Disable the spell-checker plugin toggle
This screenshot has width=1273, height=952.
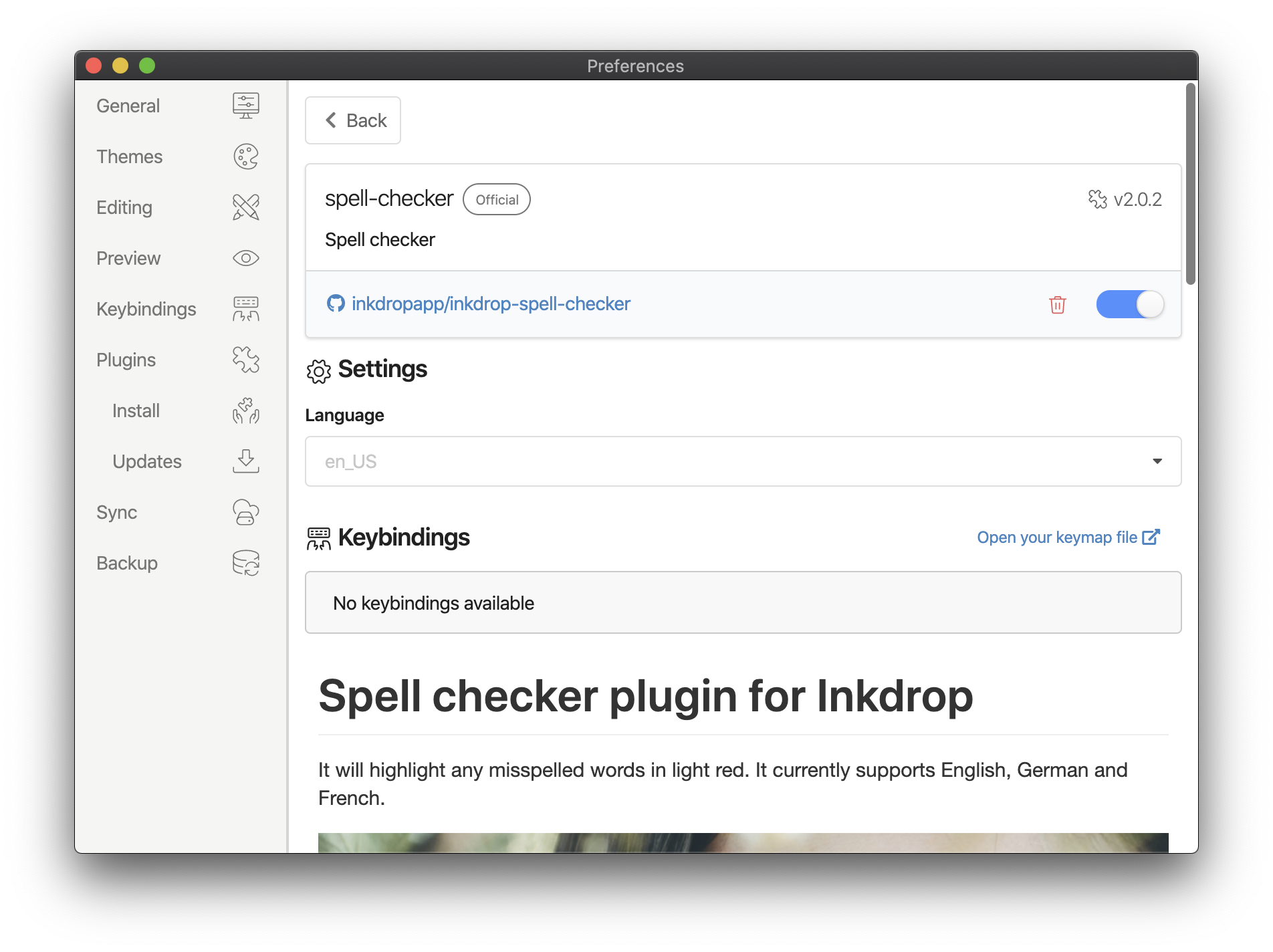(1130, 304)
